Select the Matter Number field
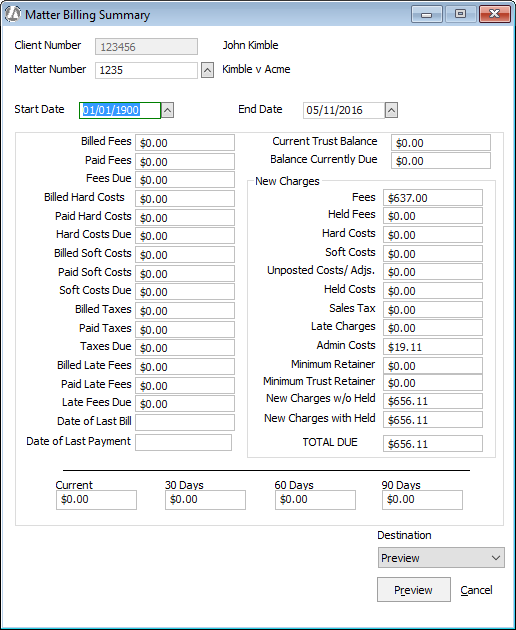The width and height of the screenshot is (516, 630). pos(146,70)
